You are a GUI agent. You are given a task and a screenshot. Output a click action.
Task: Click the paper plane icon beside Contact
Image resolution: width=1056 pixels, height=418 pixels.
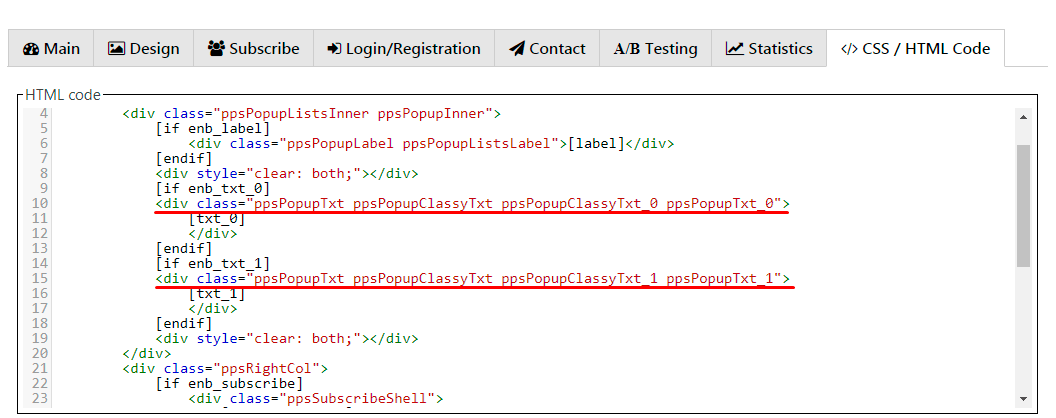pyautogui.click(x=516, y=49)
